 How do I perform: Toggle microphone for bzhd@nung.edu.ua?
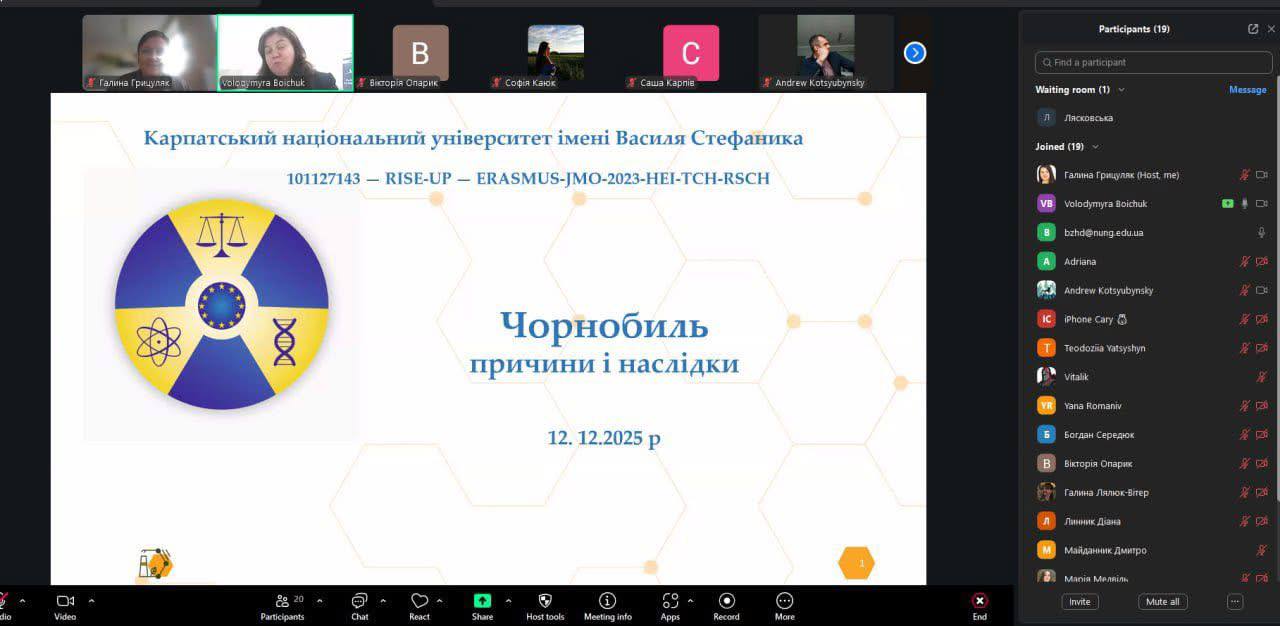point(1261,232)
